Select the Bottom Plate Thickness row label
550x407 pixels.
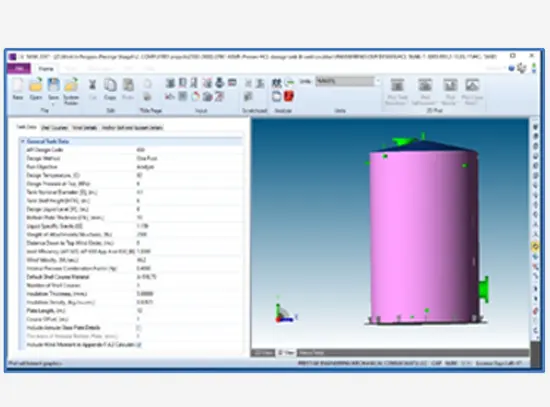[65, 218]
